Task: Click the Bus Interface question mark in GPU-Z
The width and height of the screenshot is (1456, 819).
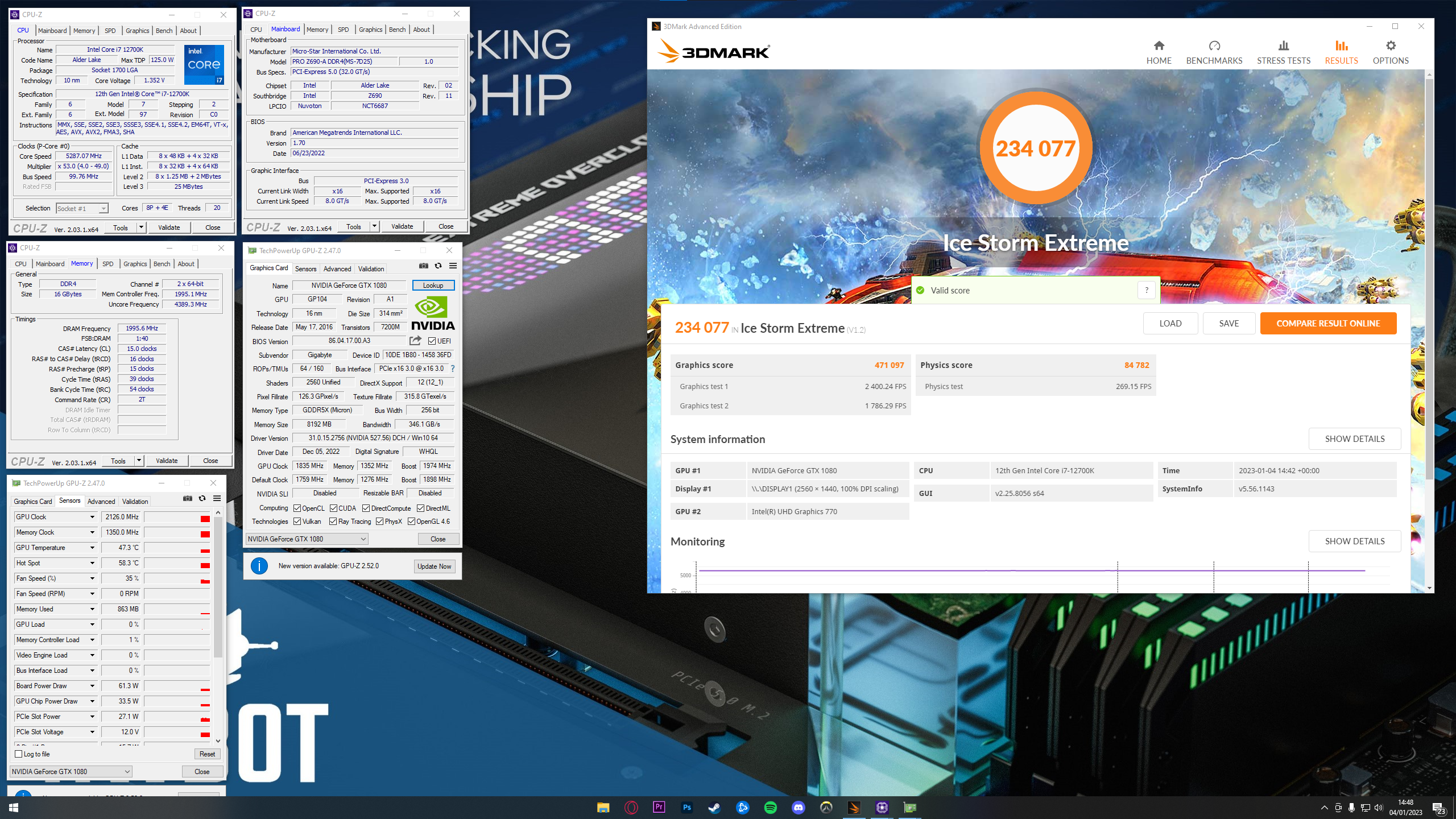Action: 453,369
